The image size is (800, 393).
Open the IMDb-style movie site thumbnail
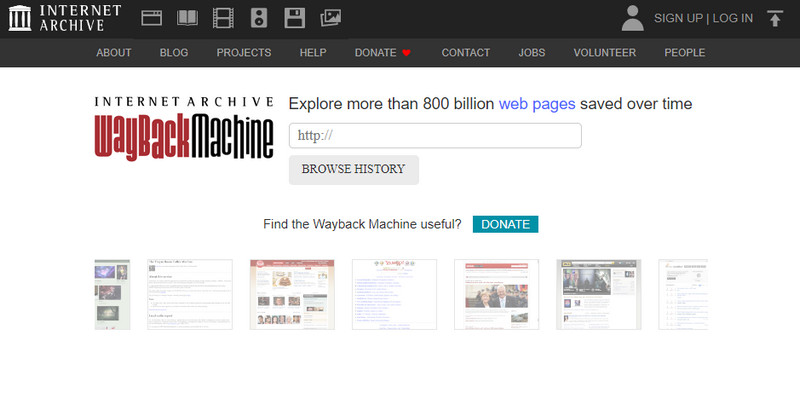(599, 294)
